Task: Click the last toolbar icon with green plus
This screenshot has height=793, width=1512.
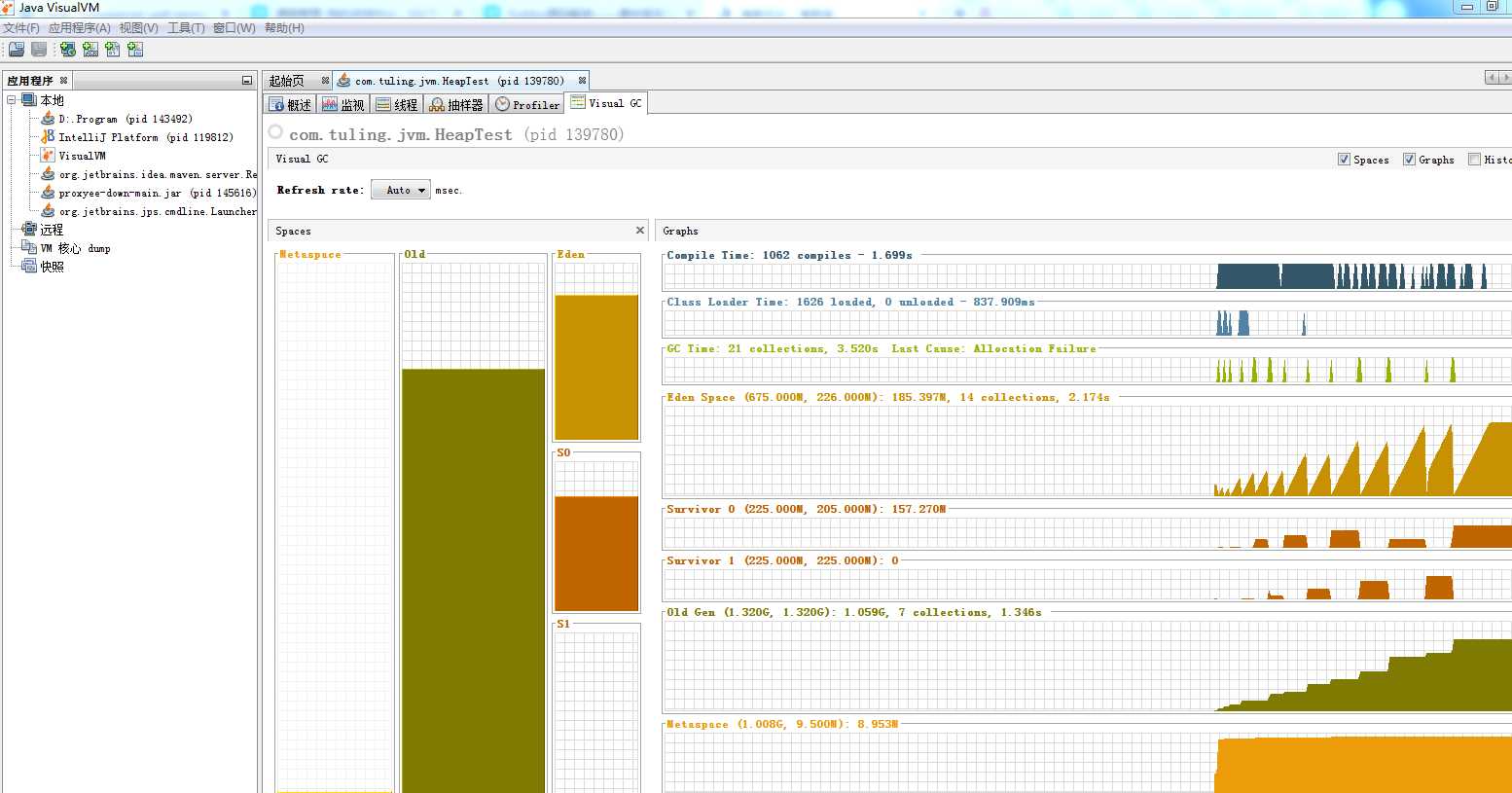Action: (x=135, y=49)
